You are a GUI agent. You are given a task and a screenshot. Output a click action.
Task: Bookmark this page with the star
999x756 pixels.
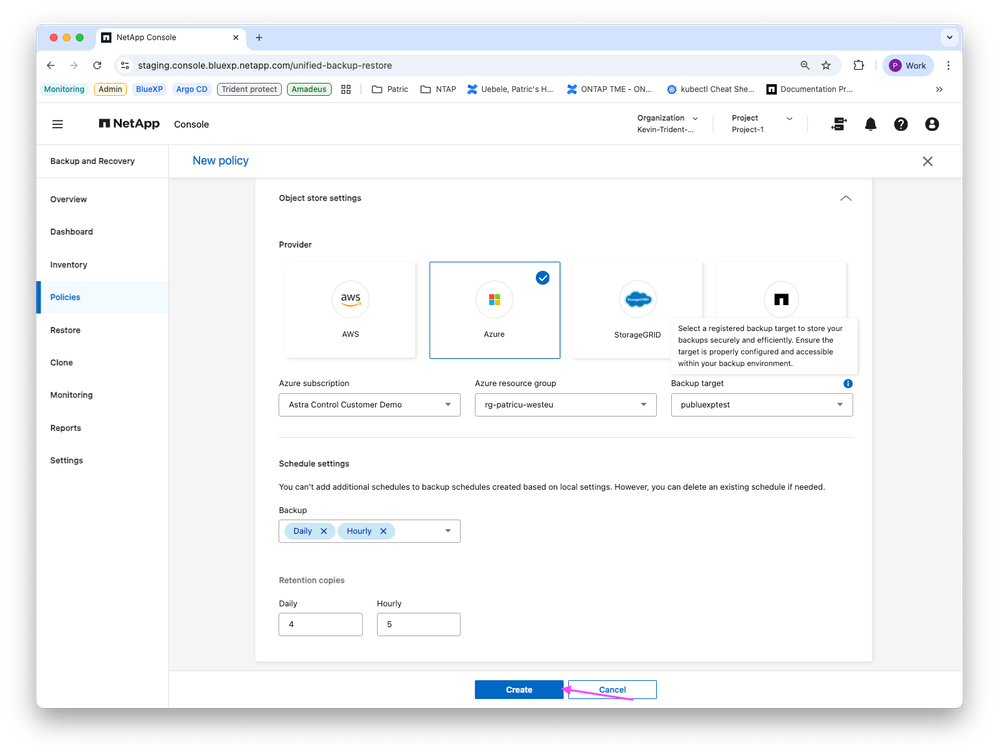(826, 65)
